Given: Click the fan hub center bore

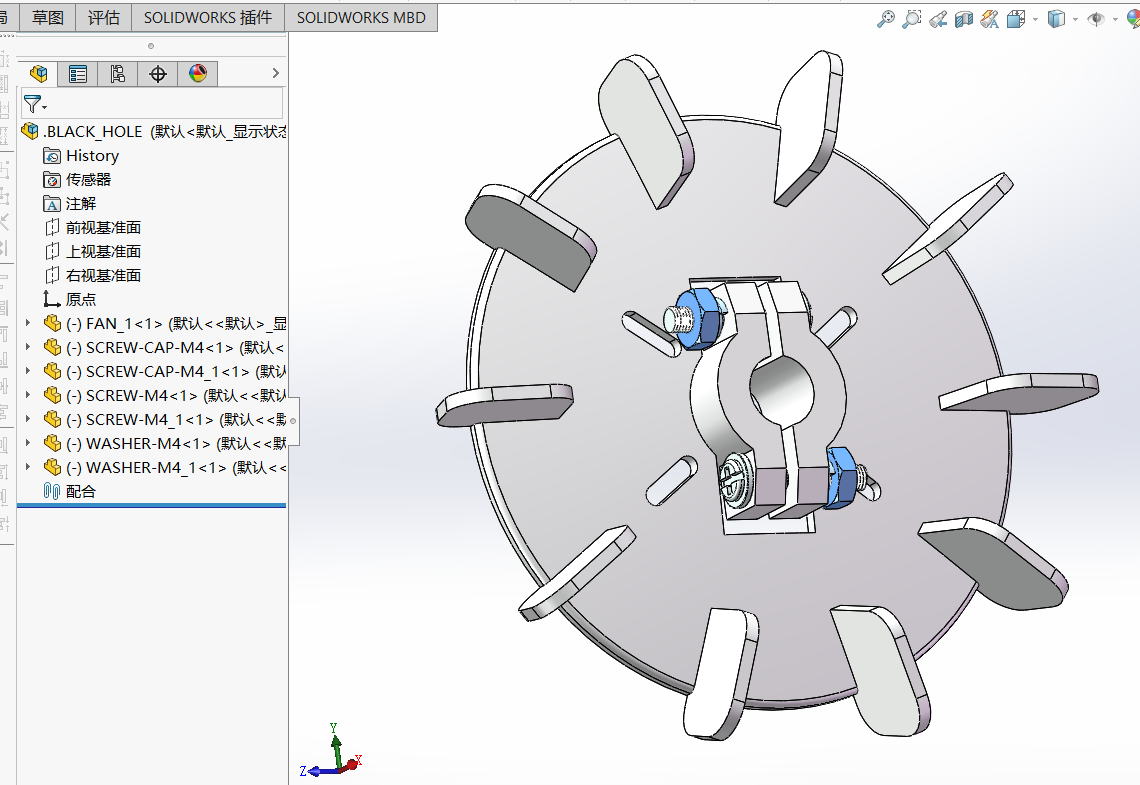Looking at the screenshot, I should [781, 390].
